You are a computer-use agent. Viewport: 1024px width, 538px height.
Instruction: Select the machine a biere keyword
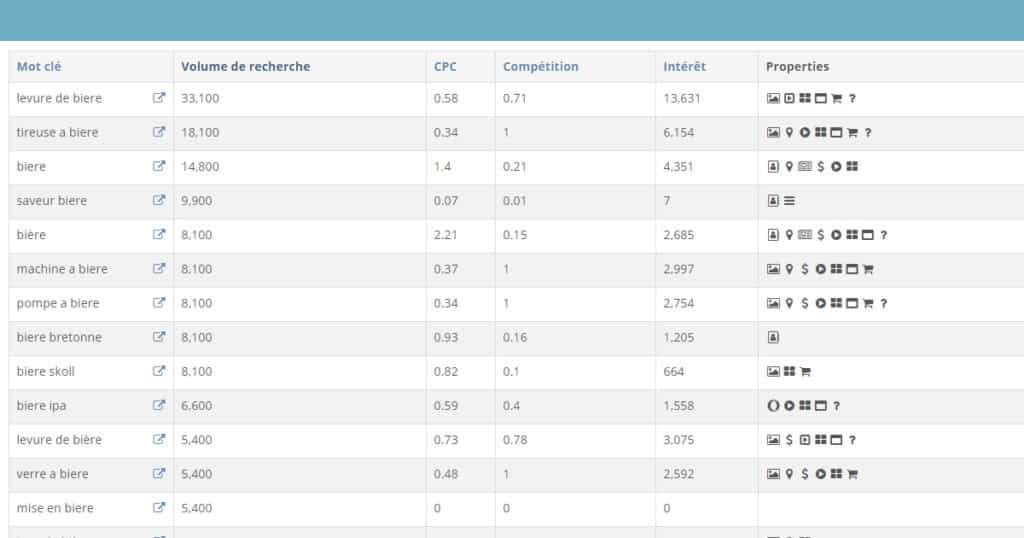[x=62, y=269]
